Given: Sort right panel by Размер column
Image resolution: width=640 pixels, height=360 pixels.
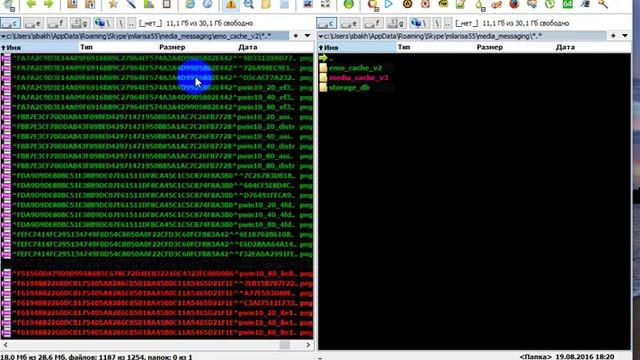Looking at the screenshot, I should 514,47.
